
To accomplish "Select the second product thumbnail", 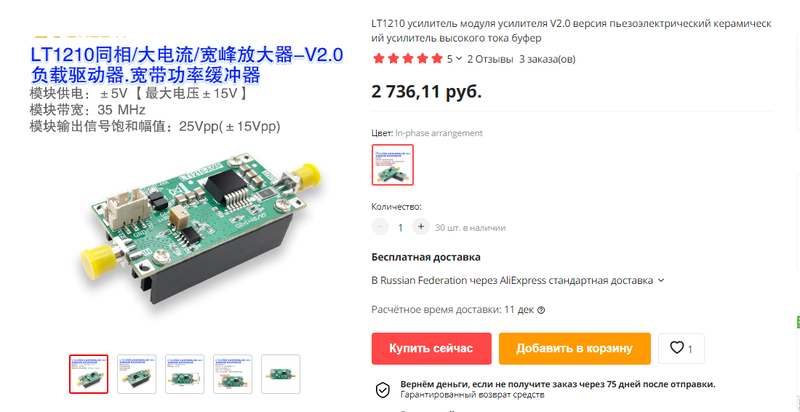I will 137,374.
